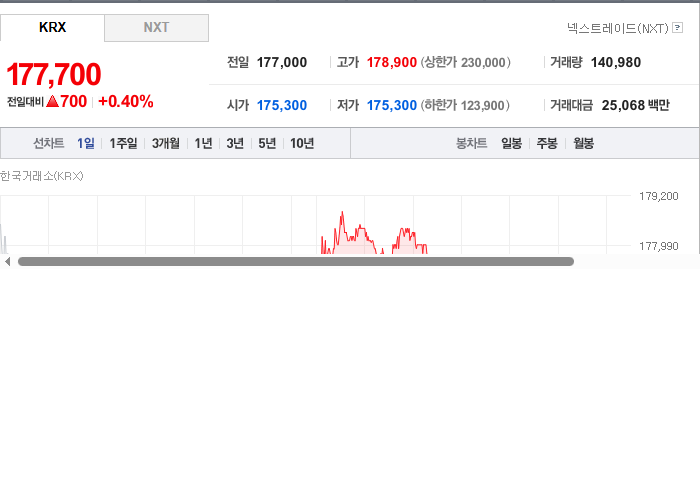Image resolution: width=700 pixels, height=490 pixels.
Task: Click the 거래대금 label
Action: [571, 105]
